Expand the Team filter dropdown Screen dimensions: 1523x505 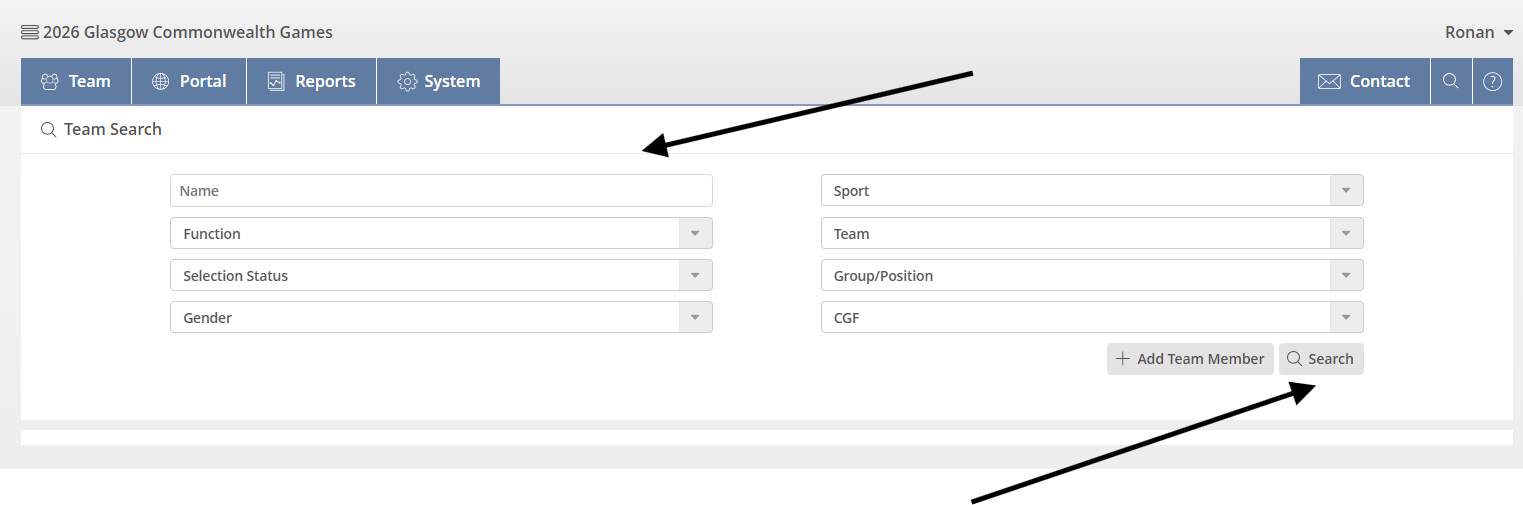tap(1346, 233)
